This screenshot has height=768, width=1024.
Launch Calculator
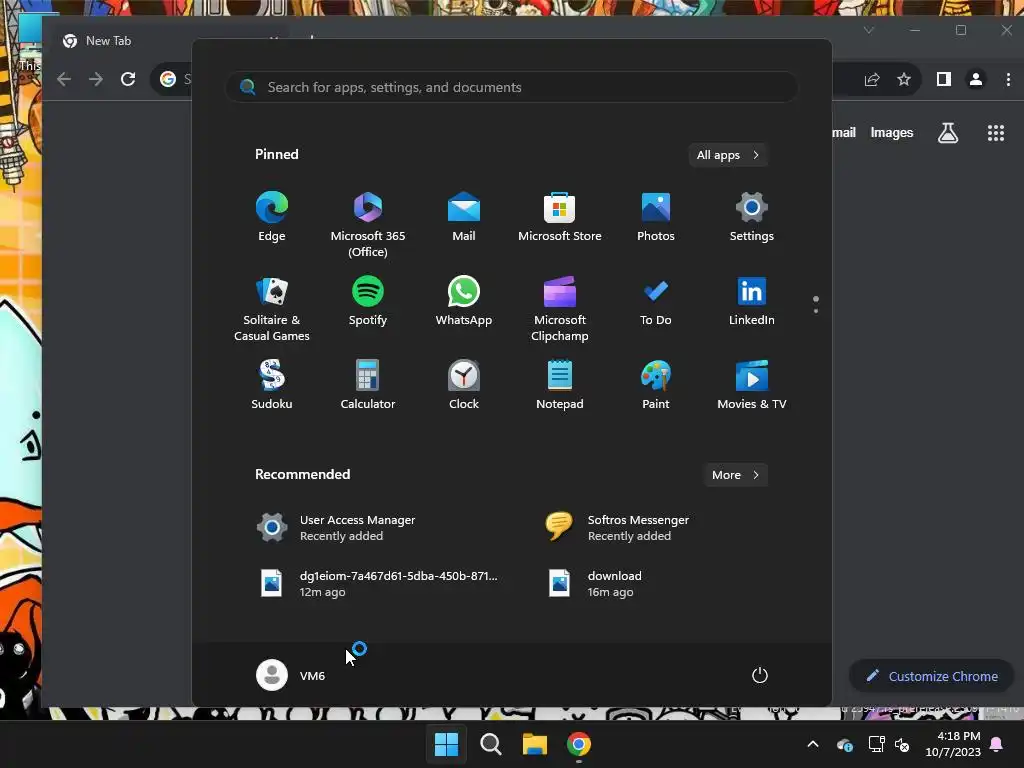[368, 385]
